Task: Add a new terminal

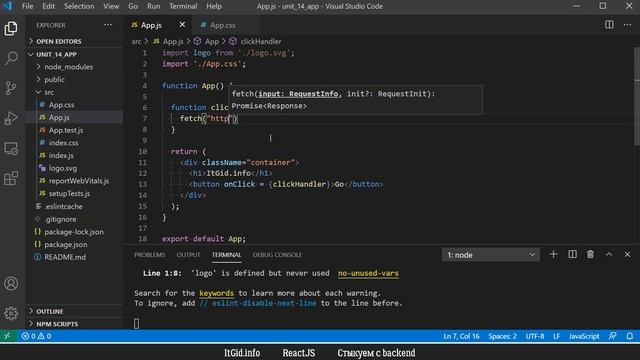Action: (x=553, y=255)
